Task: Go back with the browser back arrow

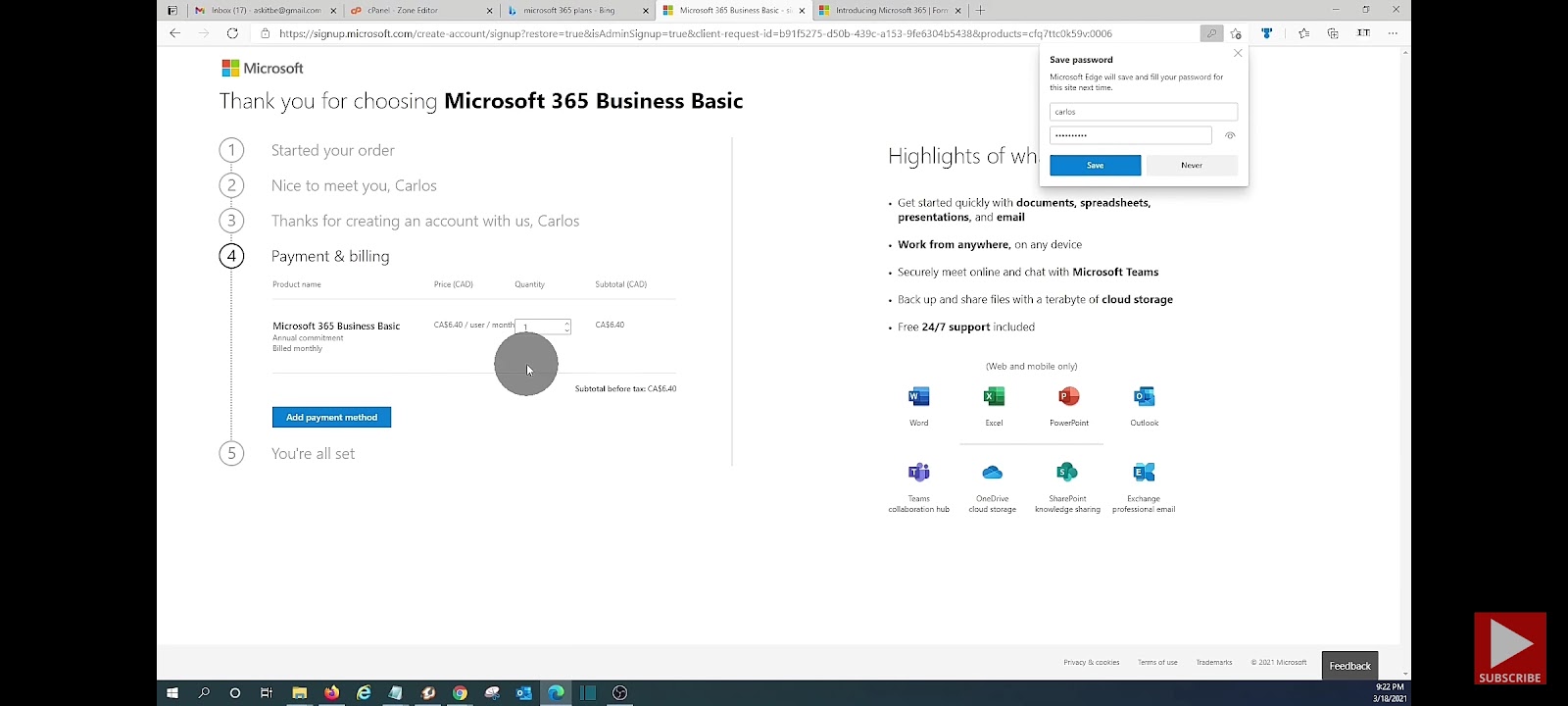Action: (x=174, y=33)
